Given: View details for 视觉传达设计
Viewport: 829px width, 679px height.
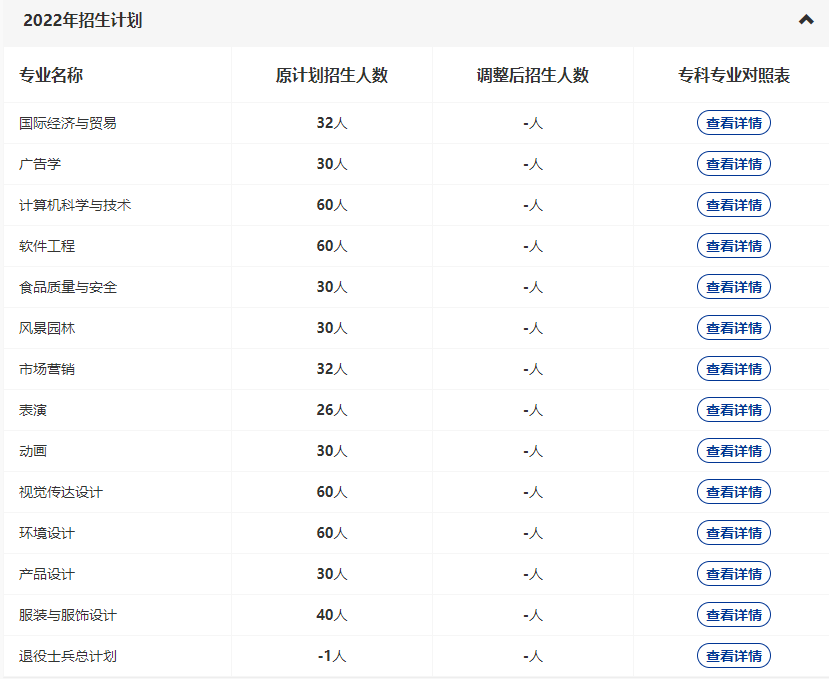Looking at the screenshot, I should [x=734, y=492].
